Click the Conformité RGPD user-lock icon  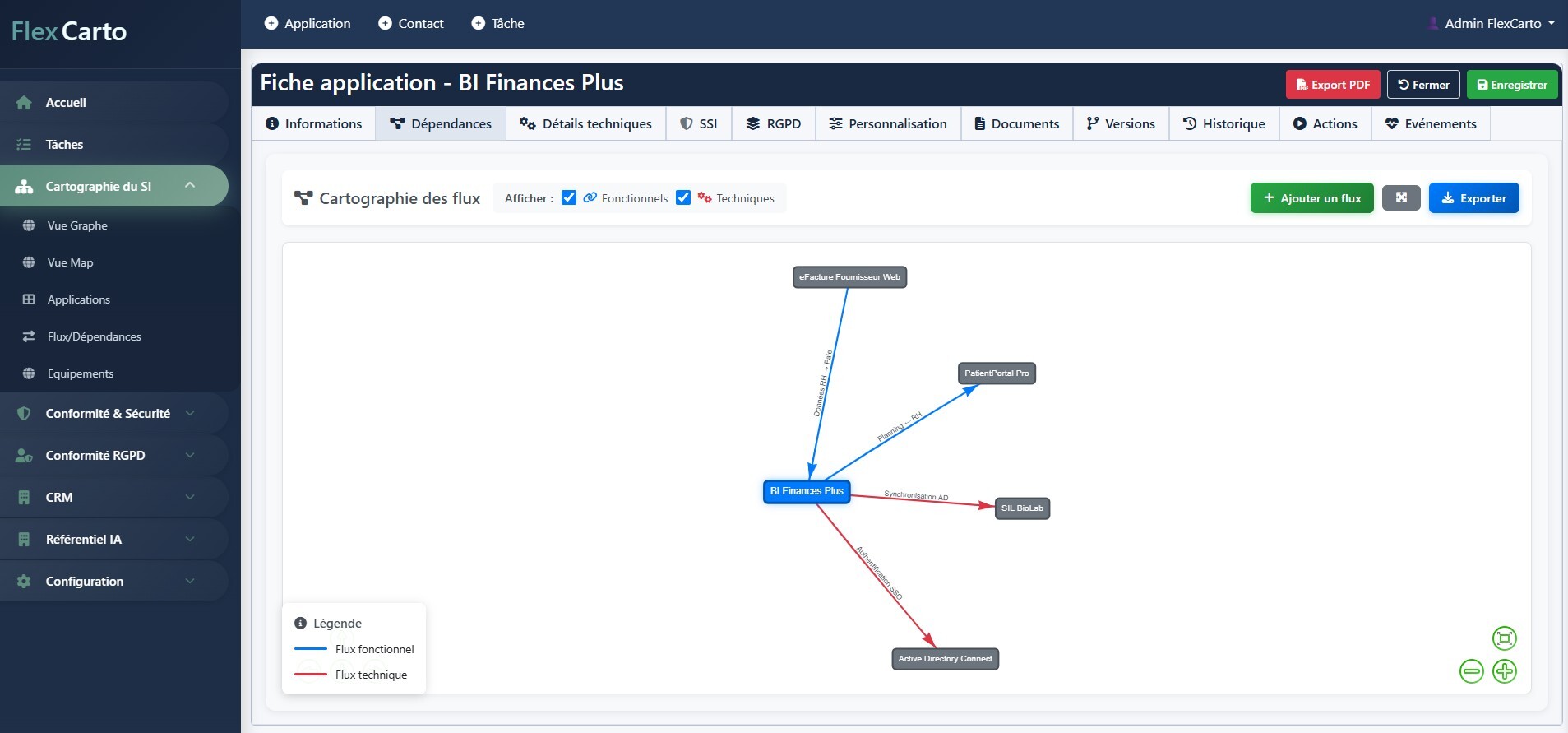(x=24, y=456)
